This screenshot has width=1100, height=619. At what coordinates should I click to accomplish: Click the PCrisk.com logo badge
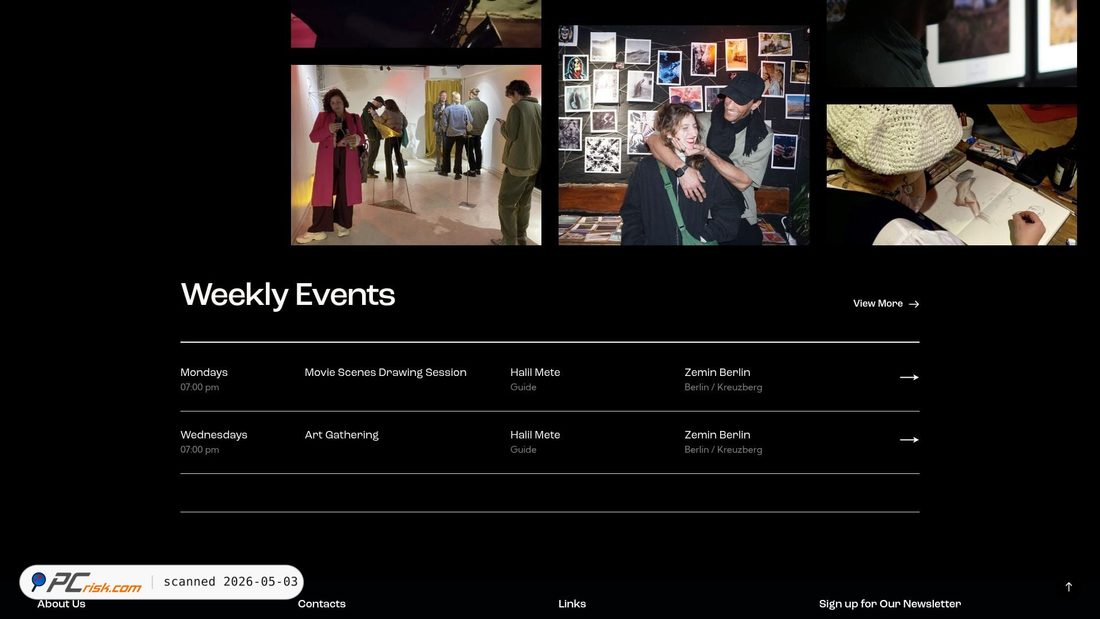coord(86,582)
